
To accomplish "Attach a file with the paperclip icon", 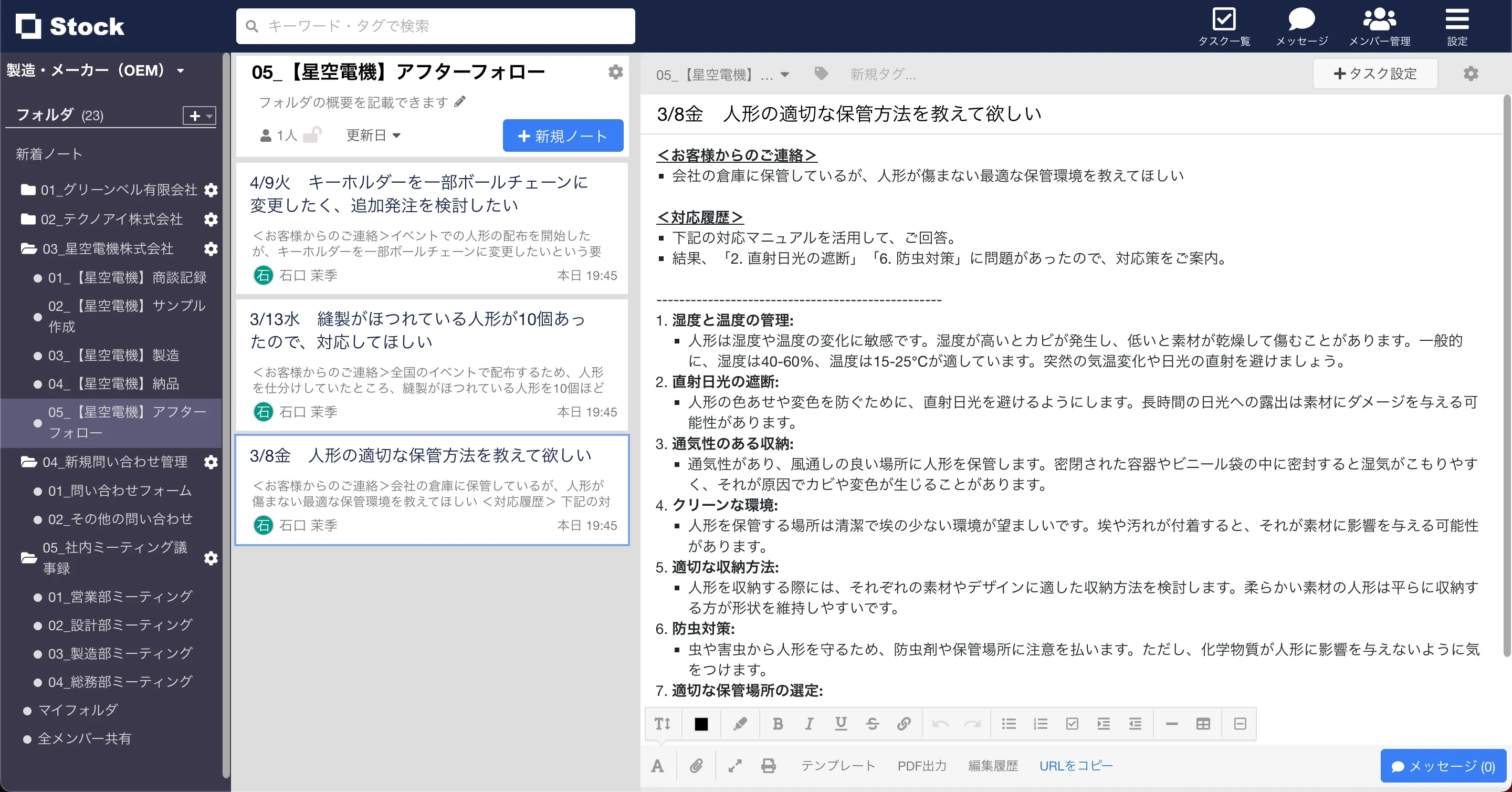I will pyautogui.click(x=696, y=766).
